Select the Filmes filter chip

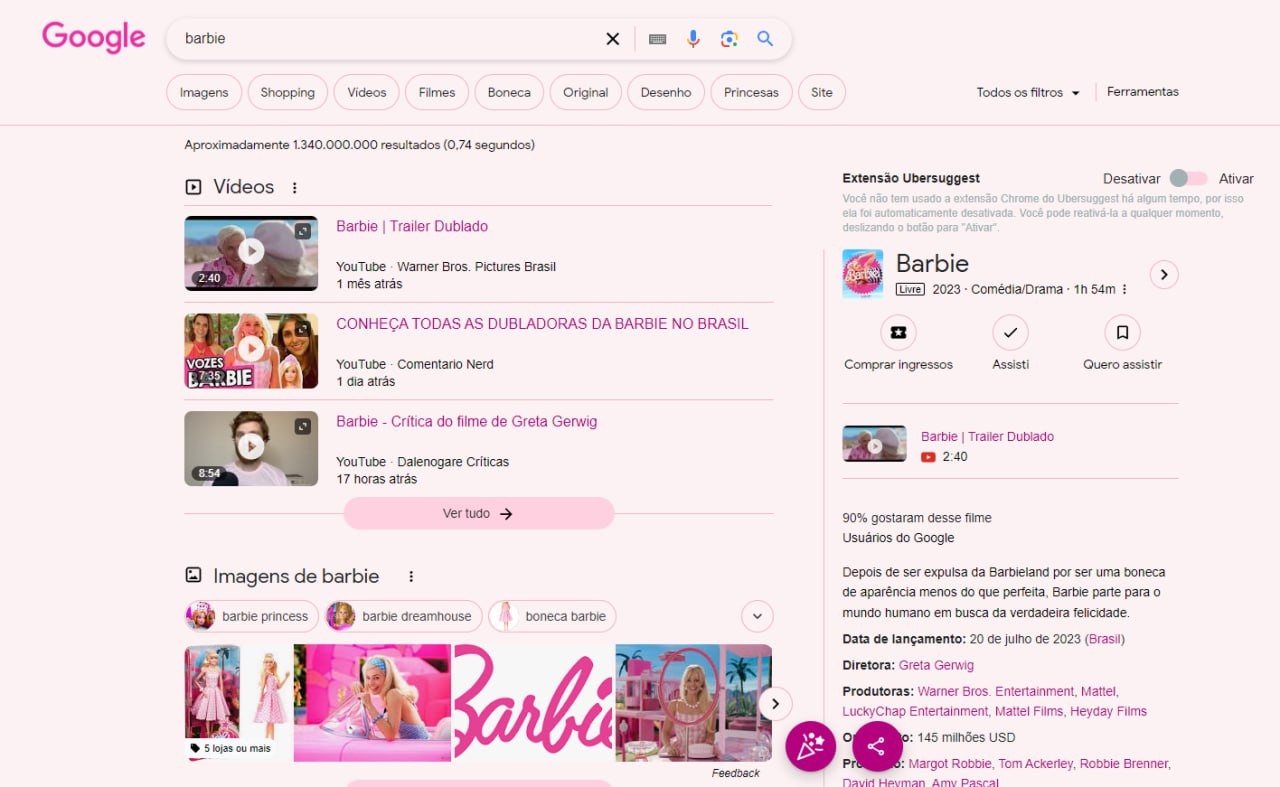click(x=437, y=92)
